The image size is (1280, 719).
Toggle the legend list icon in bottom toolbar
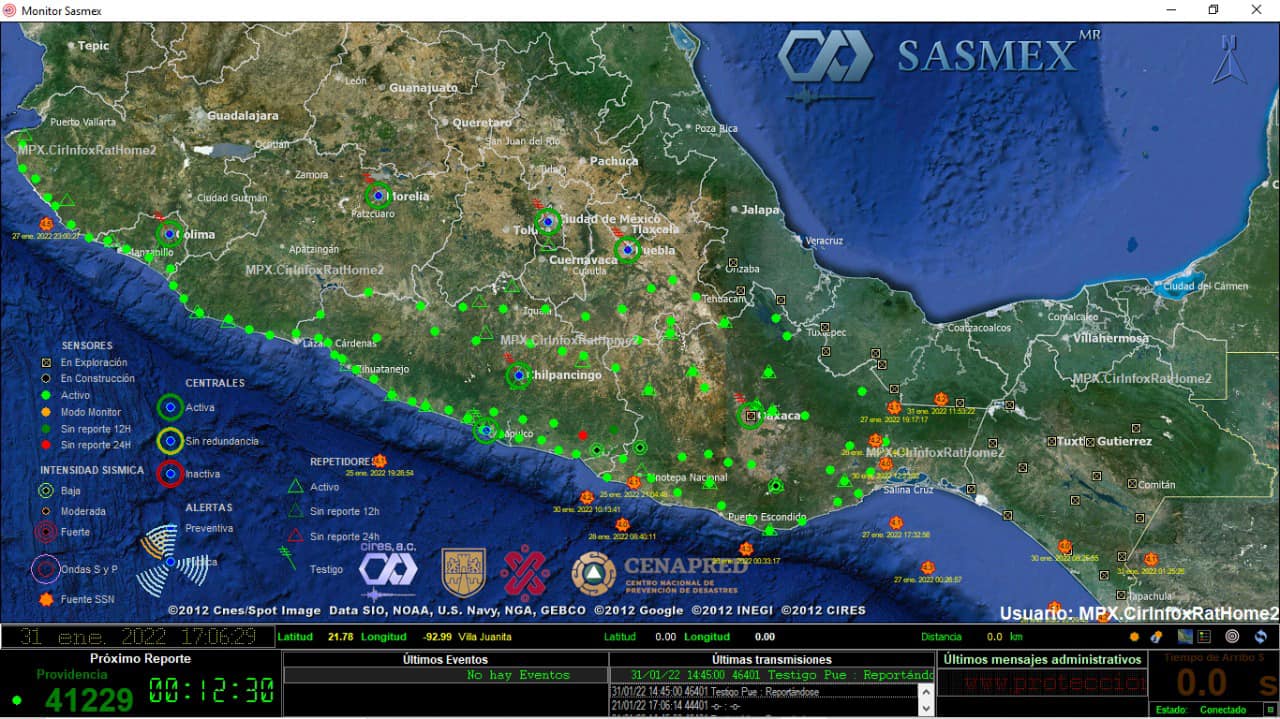tap(1204, 636)
